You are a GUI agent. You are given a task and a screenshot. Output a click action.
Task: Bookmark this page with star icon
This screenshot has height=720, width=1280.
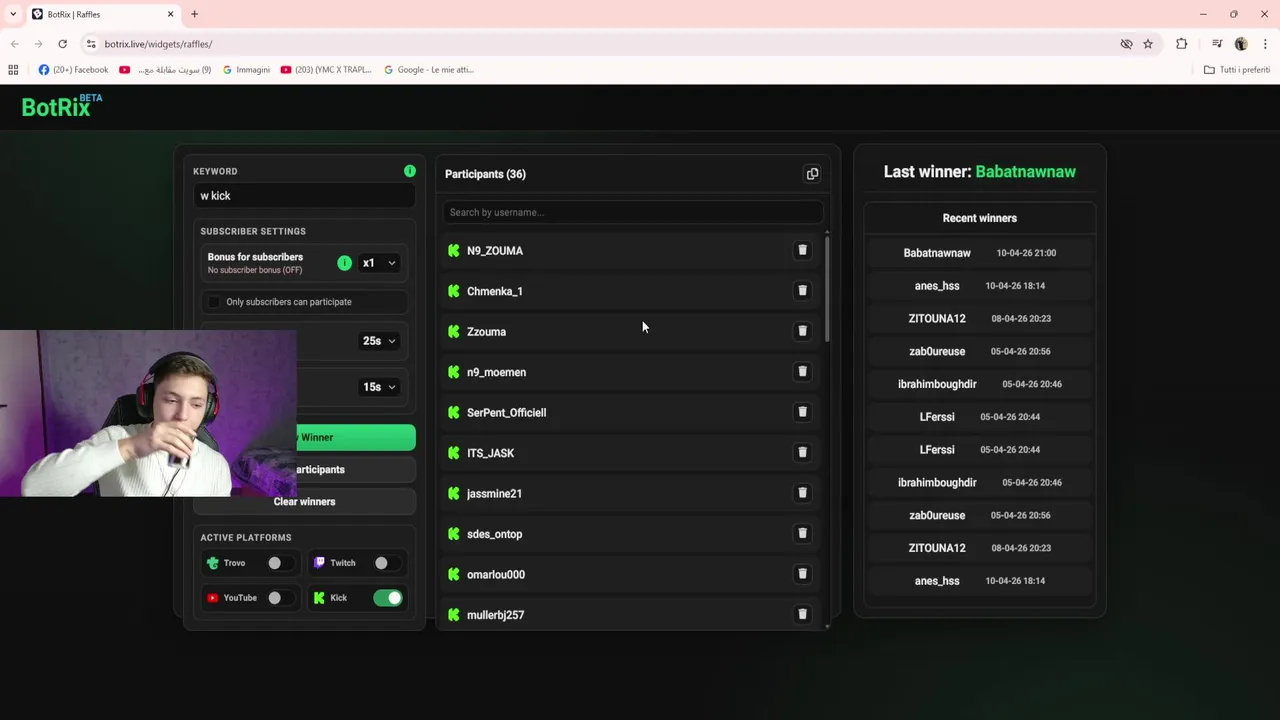1148,44
